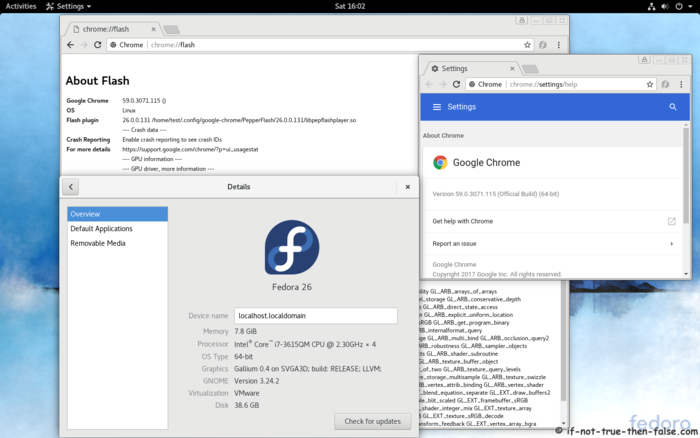
Task: Open Settings app menu in top bar
Action: pyautogui.click(x=69, y=6)
